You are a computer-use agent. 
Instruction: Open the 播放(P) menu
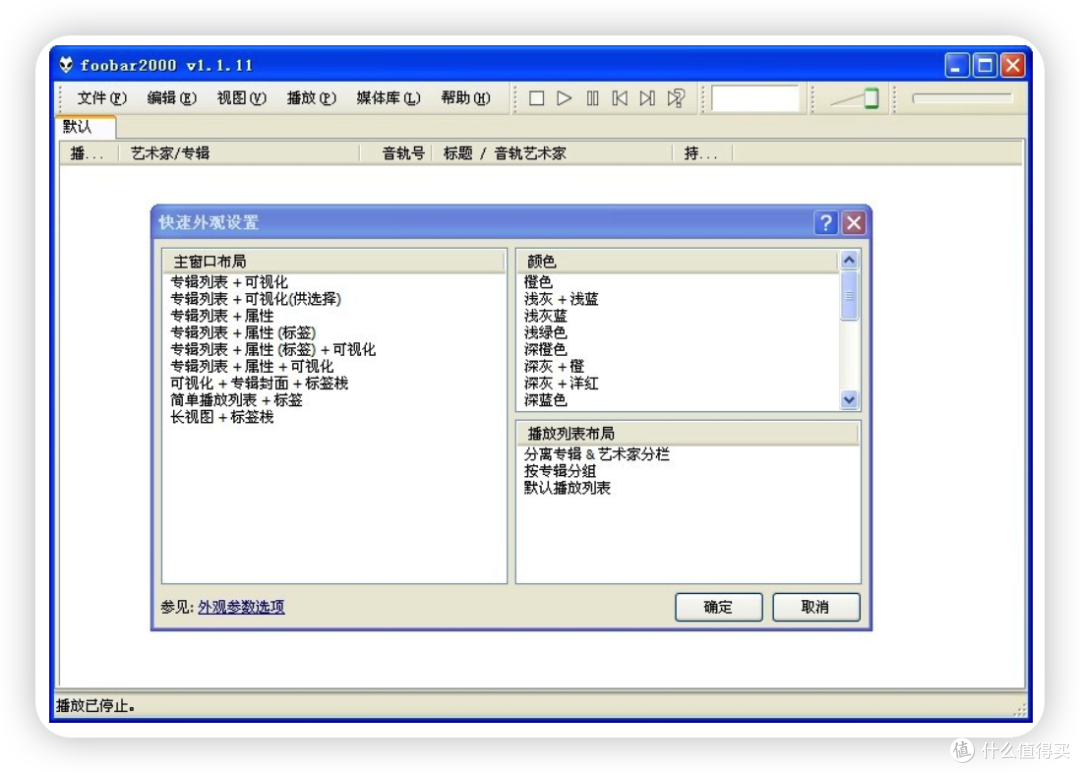[311, 98]
